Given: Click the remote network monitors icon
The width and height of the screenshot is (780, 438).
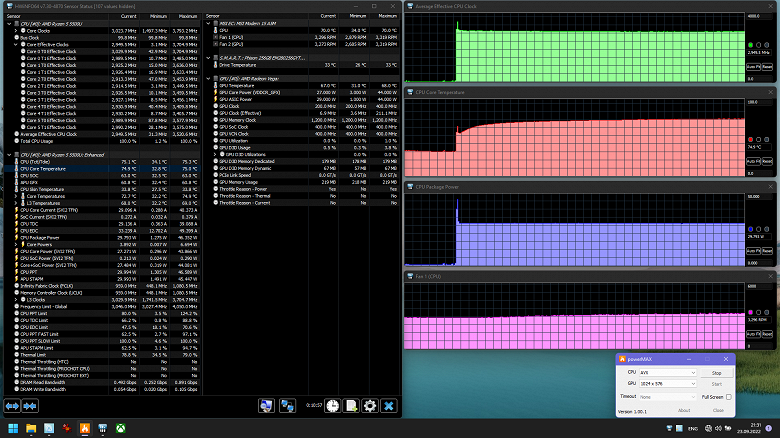Looking at the screenshot, I should [x=288, y=406].
